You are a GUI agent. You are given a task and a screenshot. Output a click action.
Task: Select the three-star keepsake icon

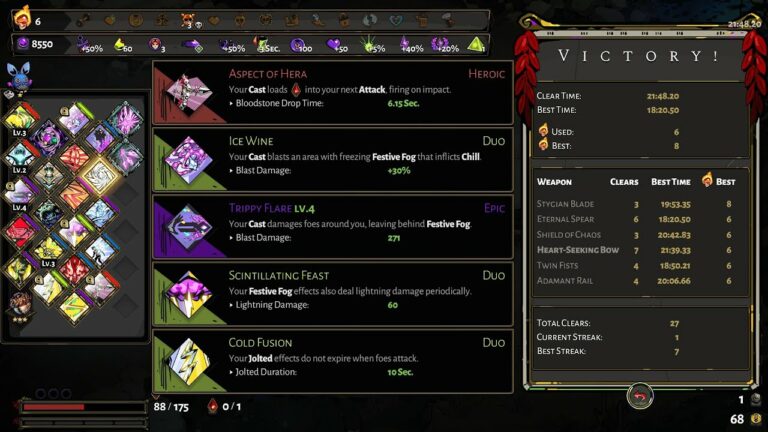click(x=21, y=308)
